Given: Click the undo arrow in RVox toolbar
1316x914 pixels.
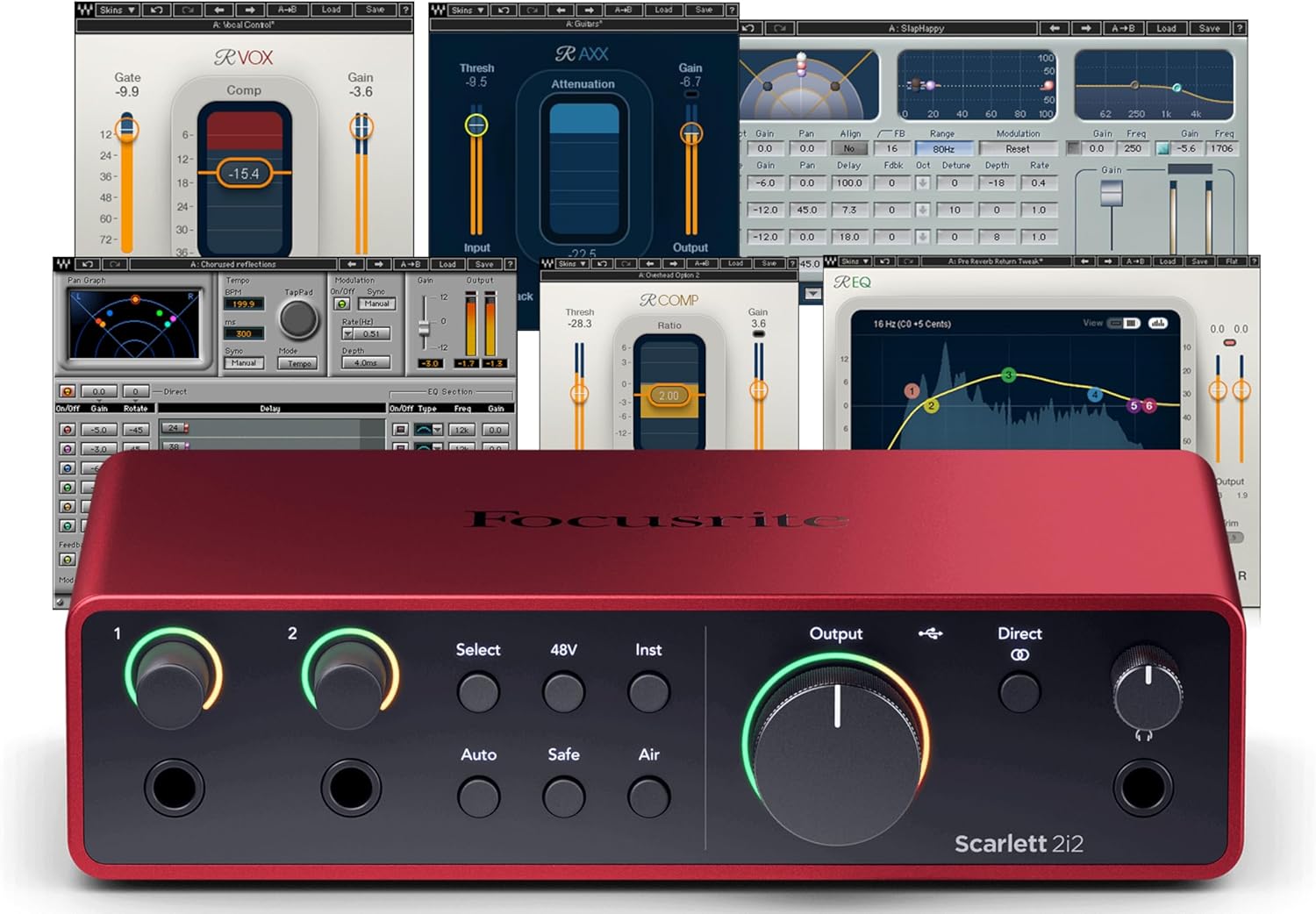Looking at the screenshot, I should [x=156, y=10].
